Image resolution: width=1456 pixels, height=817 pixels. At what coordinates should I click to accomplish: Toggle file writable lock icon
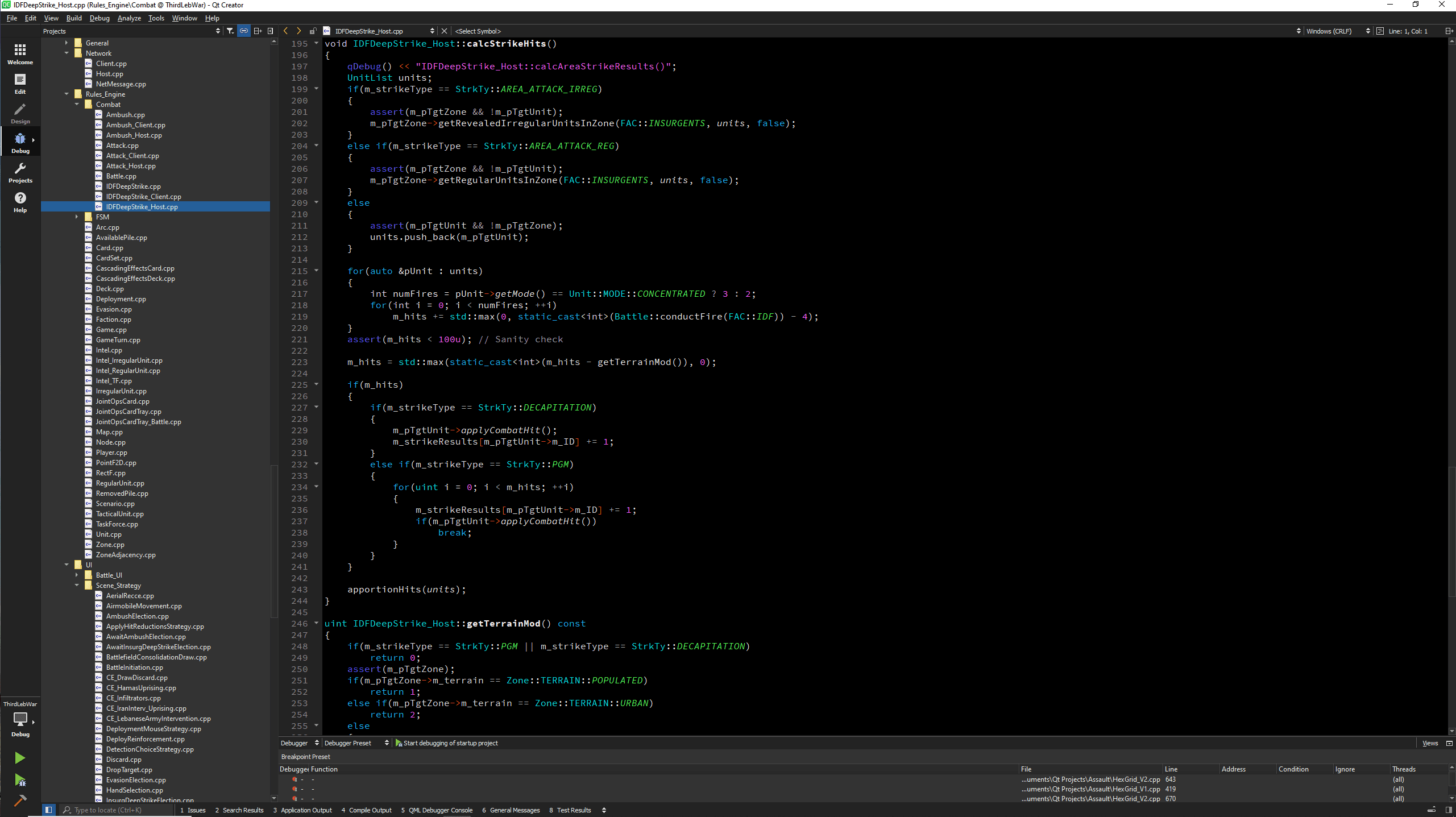[313, 31]
